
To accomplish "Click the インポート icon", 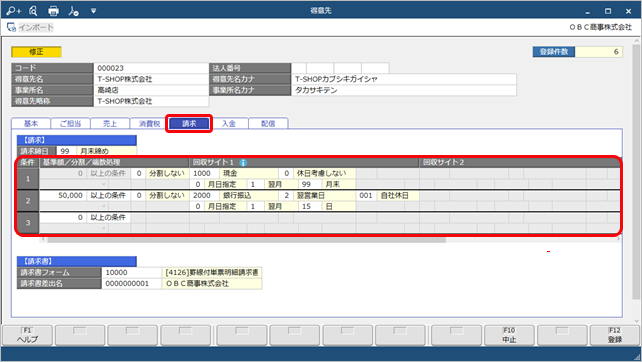I will coord(11,27).
